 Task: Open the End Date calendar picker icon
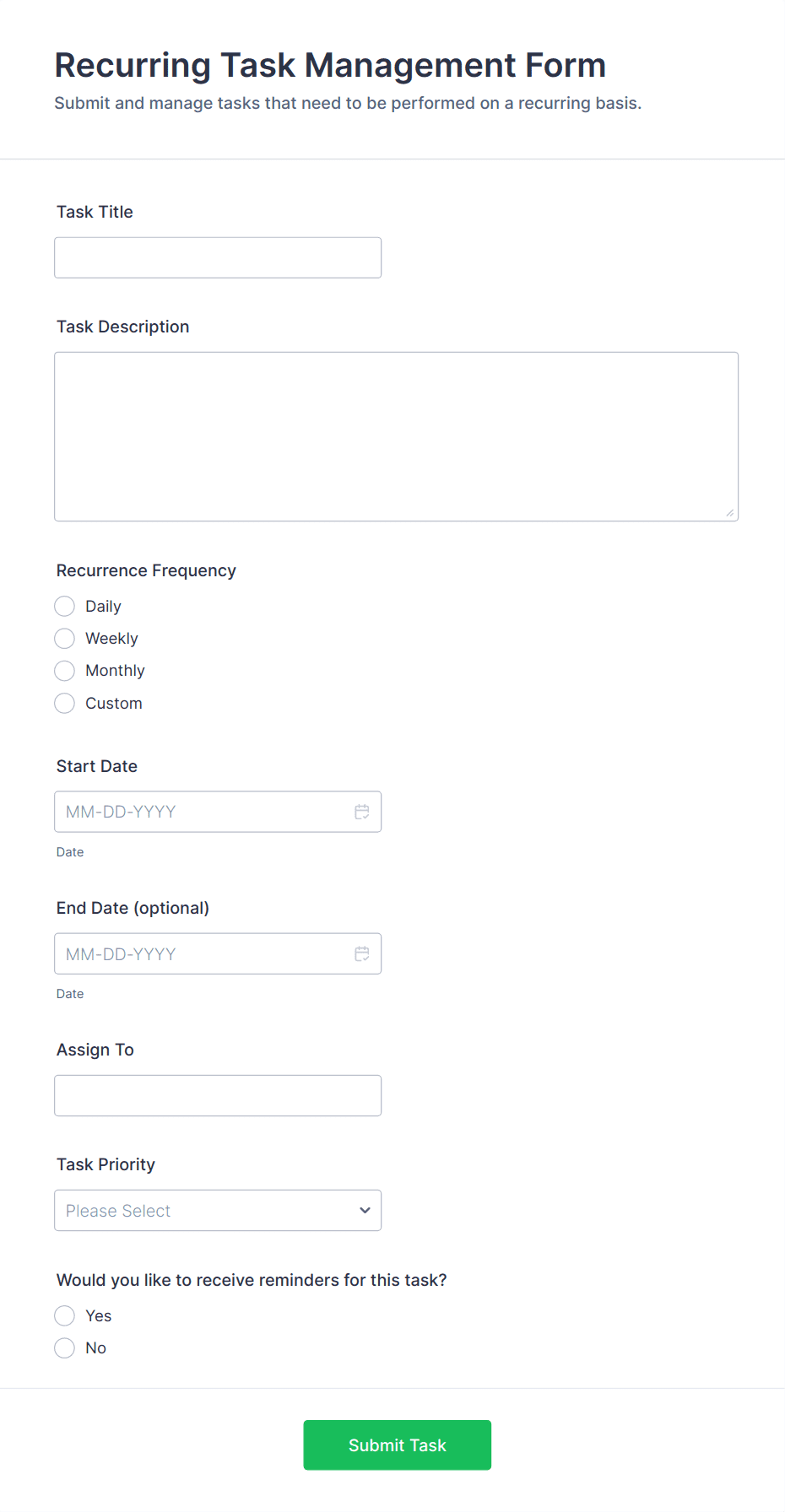[x=362, y=953]
